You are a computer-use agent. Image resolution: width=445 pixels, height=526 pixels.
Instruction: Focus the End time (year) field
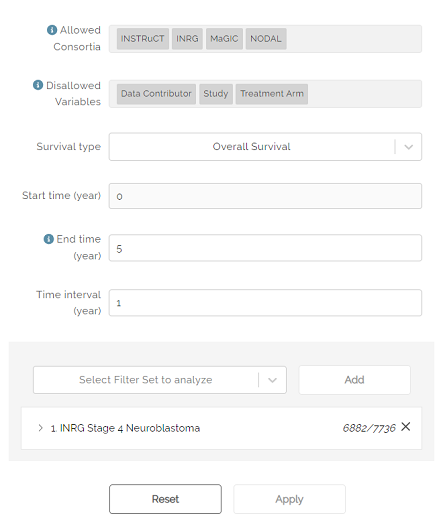[265, 248]
